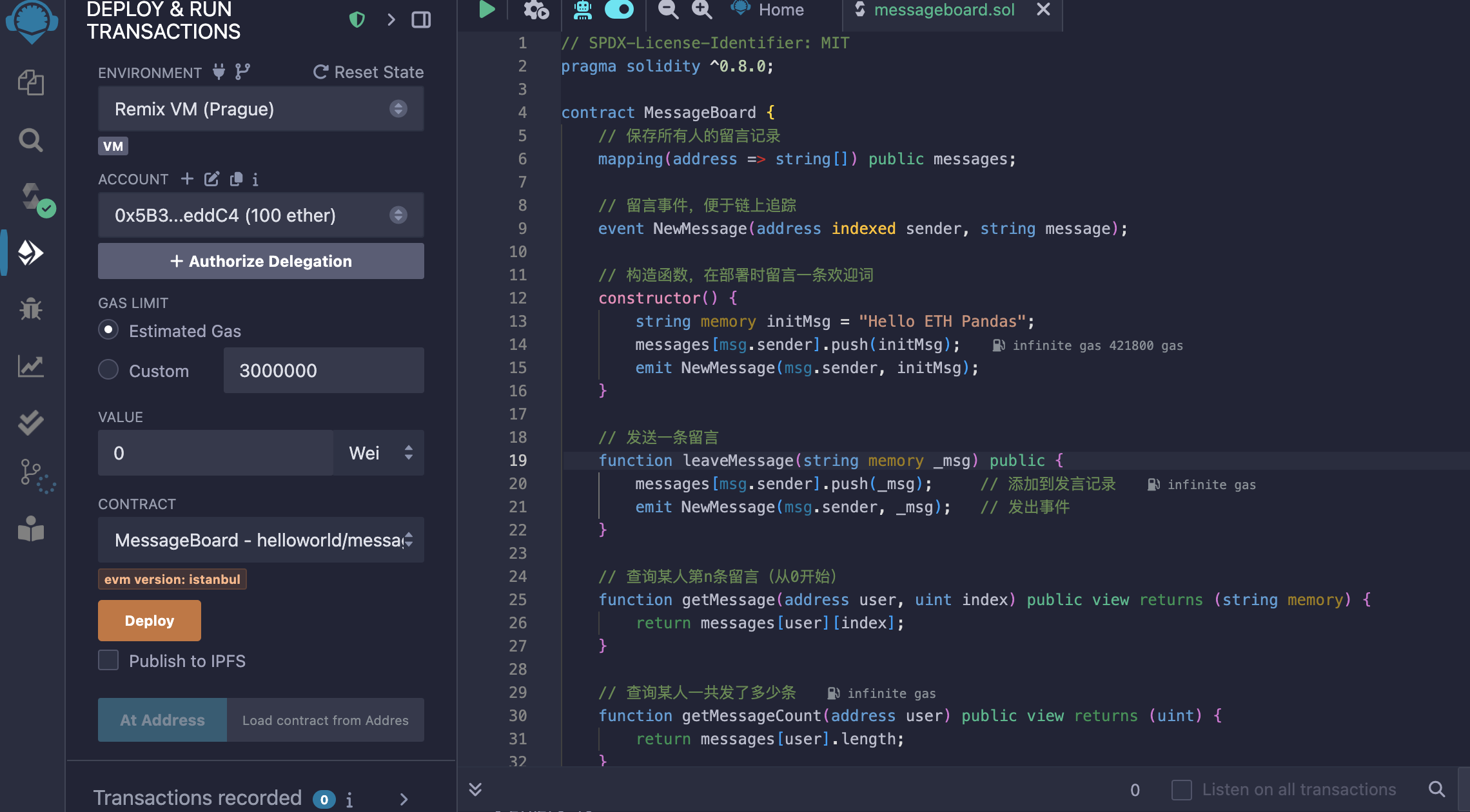Enable Publish to IPFS checkbox
The image size is (1470, 812).
click(108, 661)
